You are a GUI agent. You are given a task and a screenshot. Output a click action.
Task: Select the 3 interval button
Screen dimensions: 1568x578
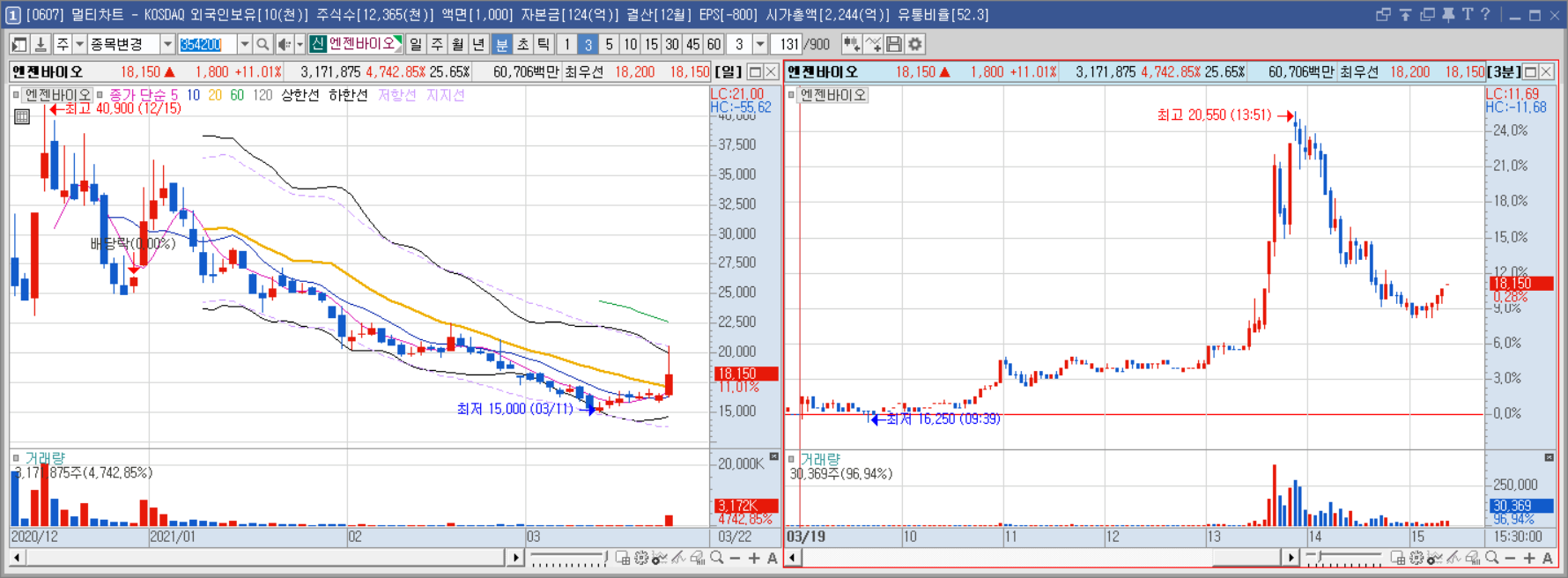(588, 44)
